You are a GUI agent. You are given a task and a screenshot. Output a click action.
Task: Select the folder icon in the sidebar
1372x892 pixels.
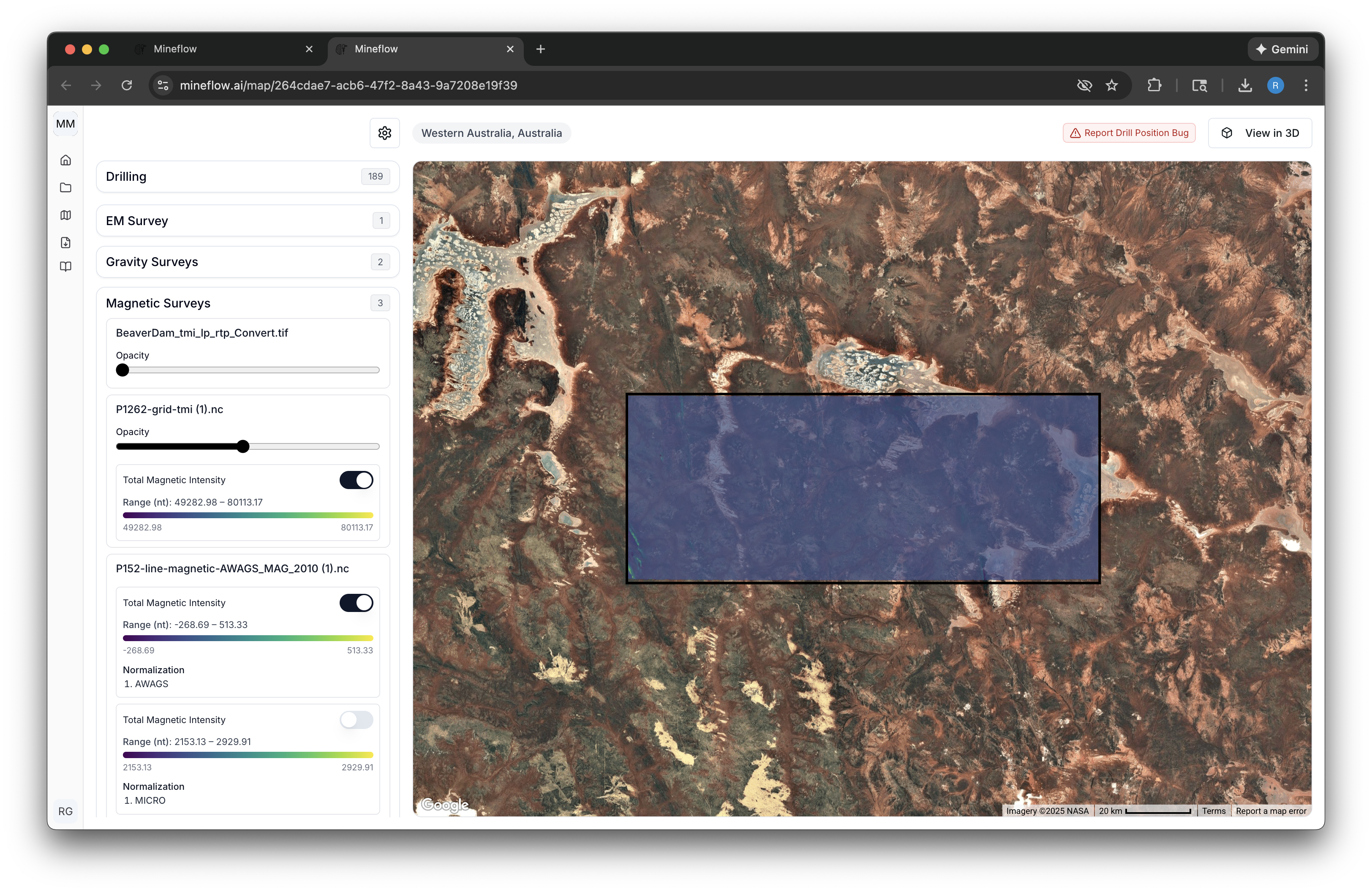pos(65,188)
